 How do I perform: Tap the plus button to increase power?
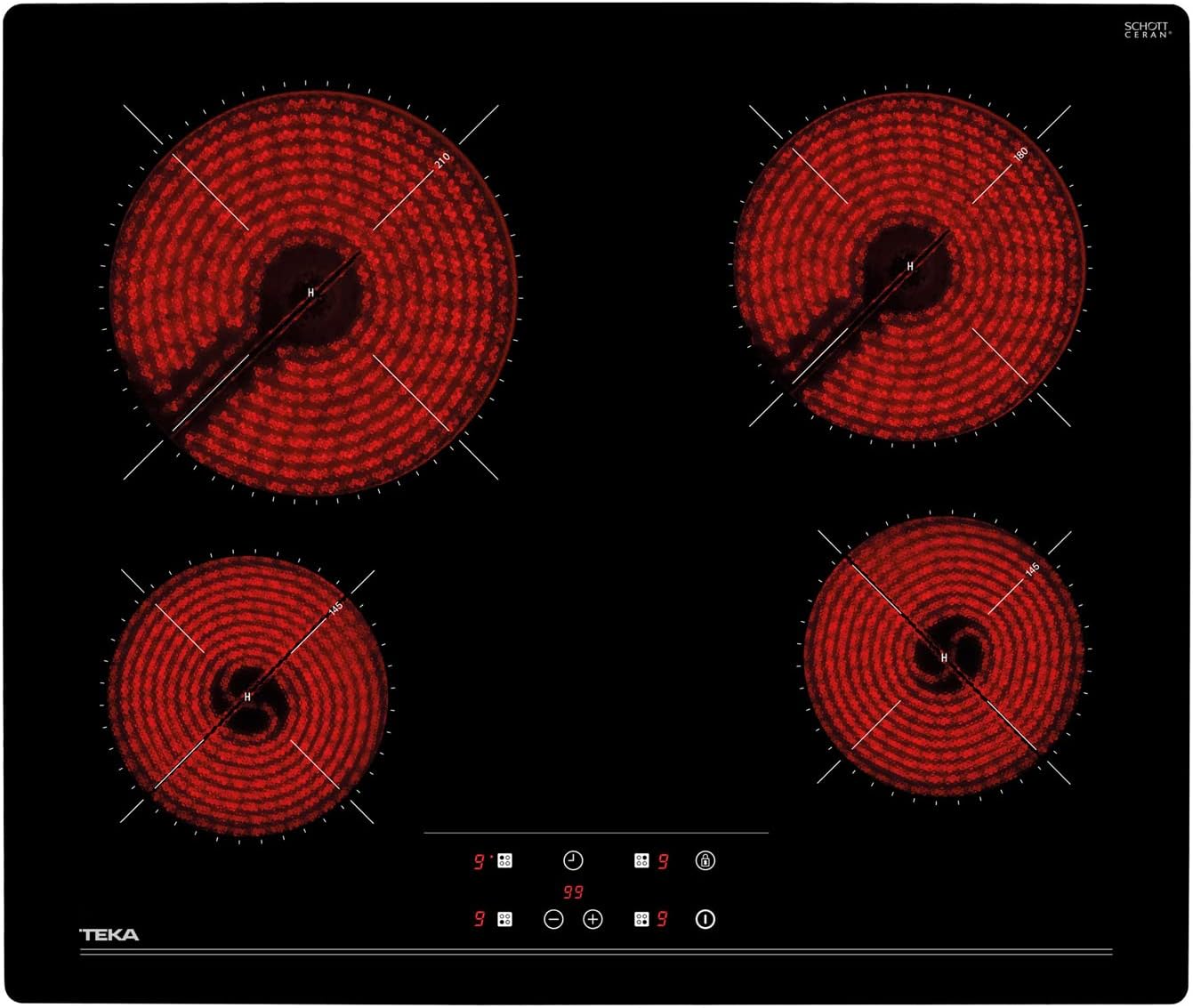coord(592,919)
